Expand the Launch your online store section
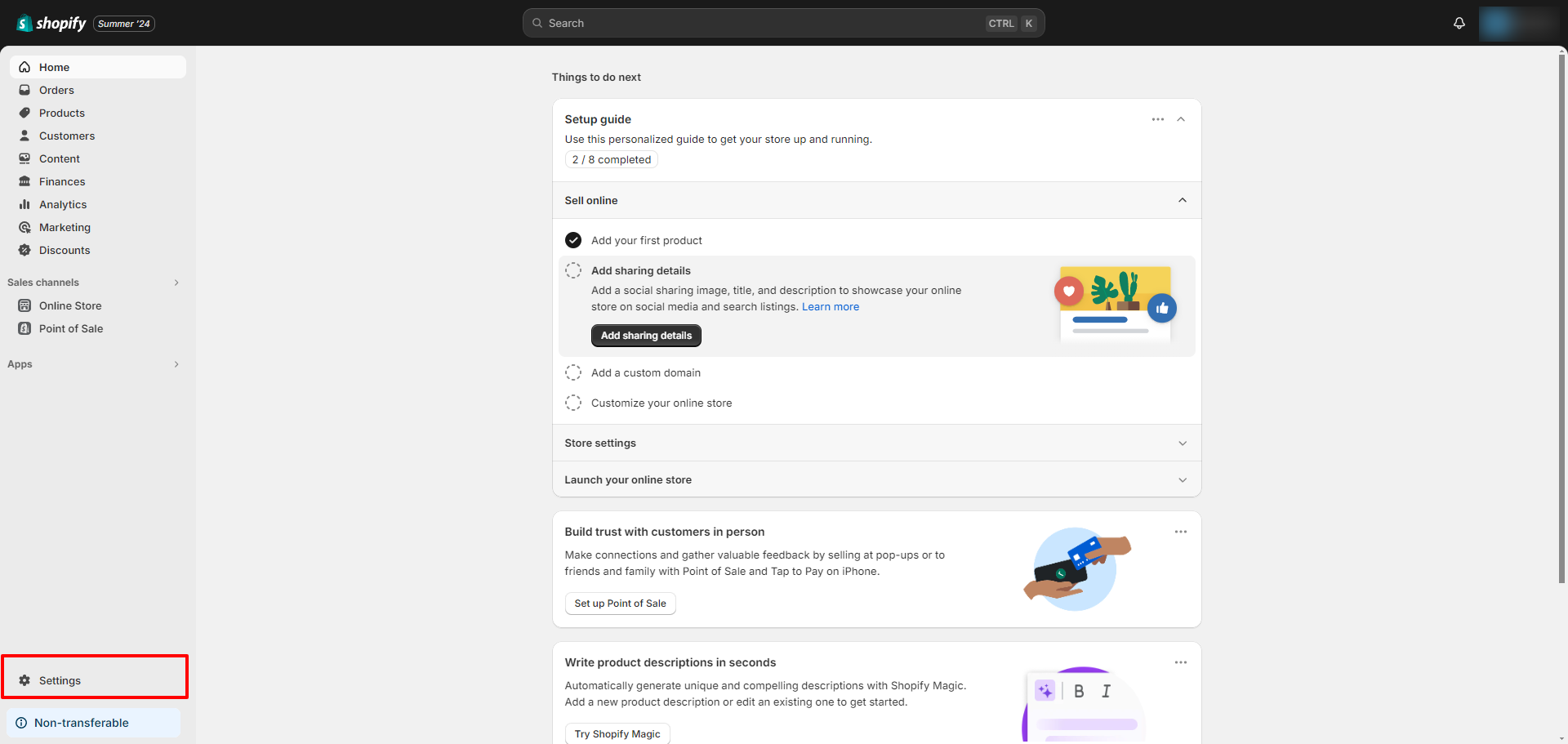Image resolution: width=1568 pixels, height=744 pixels. [x=1183, y=480]
